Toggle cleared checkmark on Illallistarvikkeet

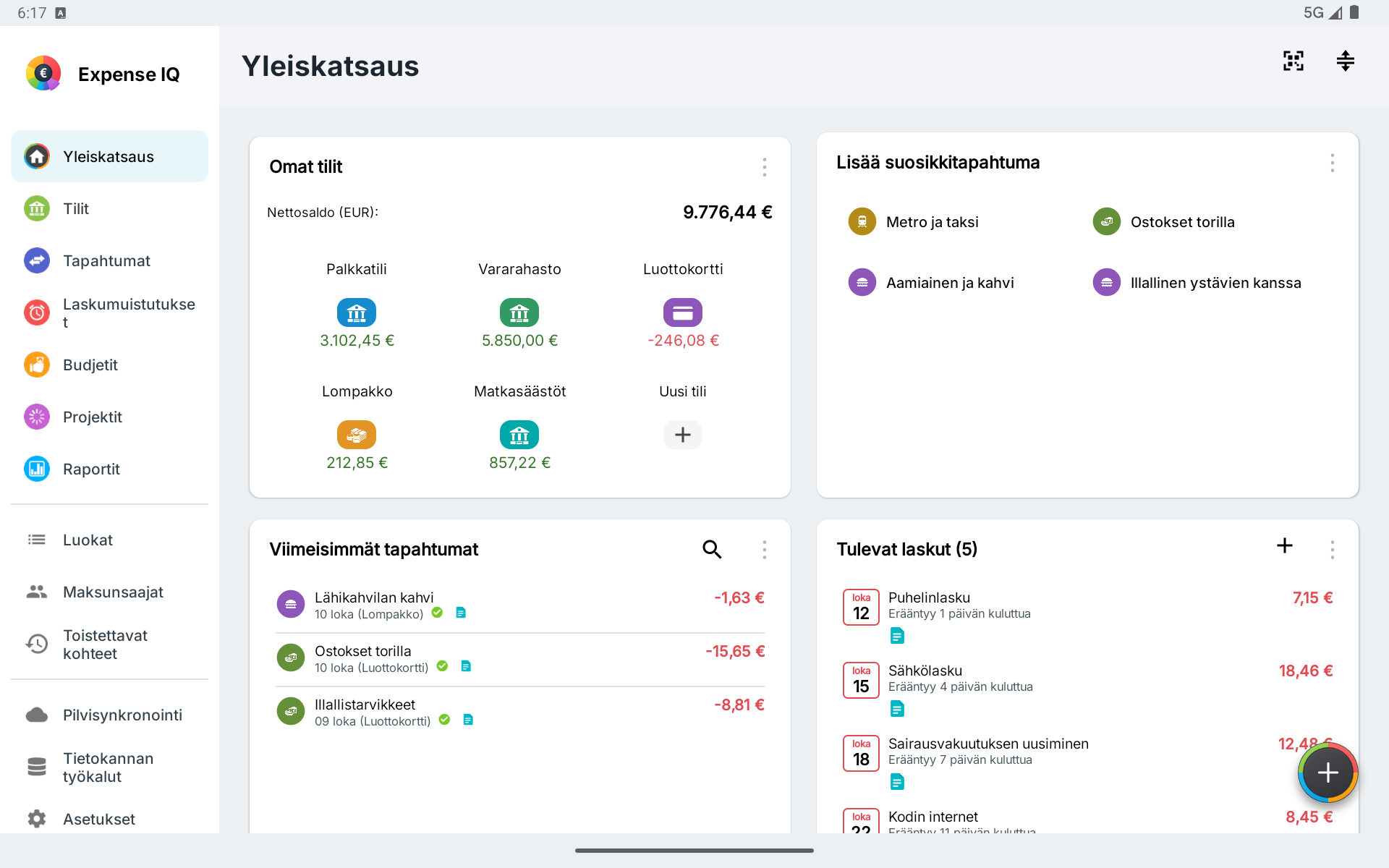(x=444, y=720)
